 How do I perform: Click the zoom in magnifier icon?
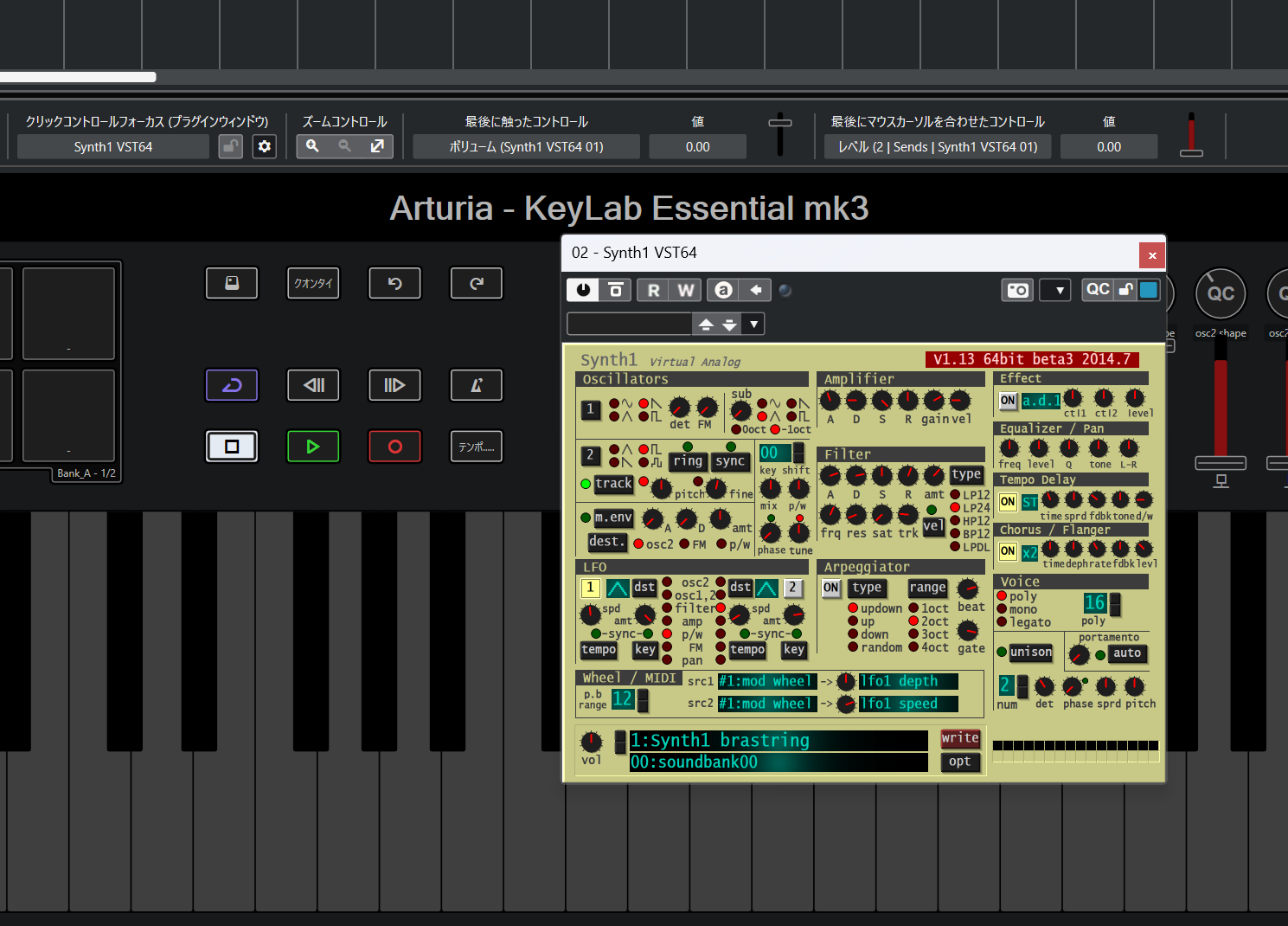pos(313,146)
